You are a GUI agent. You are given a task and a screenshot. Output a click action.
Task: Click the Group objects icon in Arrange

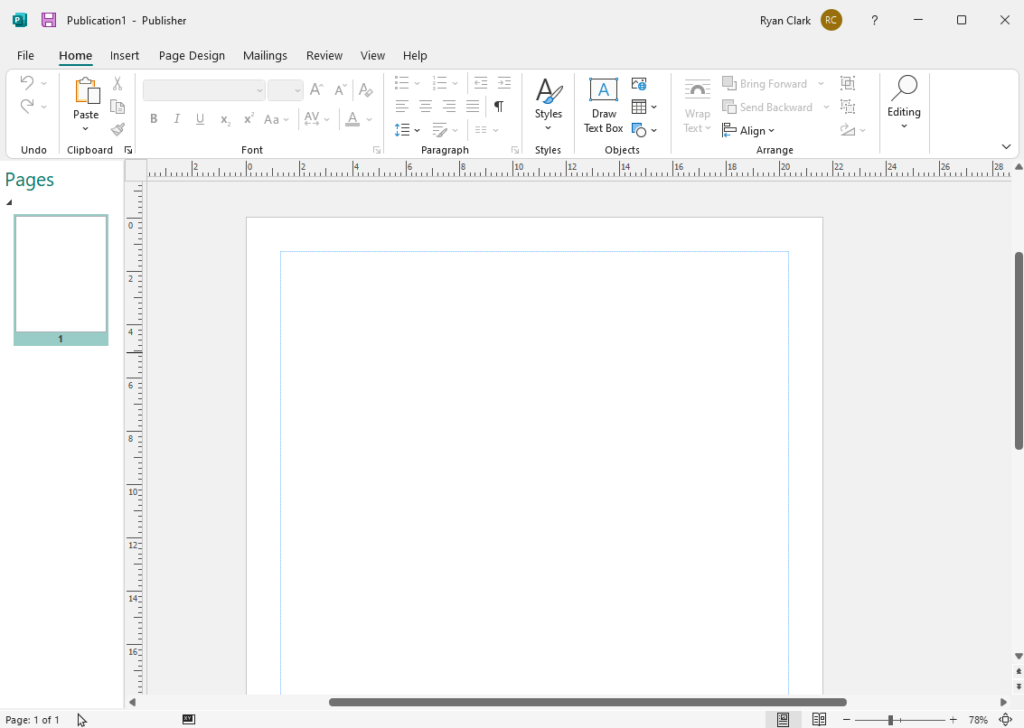[x=848, y=83]
